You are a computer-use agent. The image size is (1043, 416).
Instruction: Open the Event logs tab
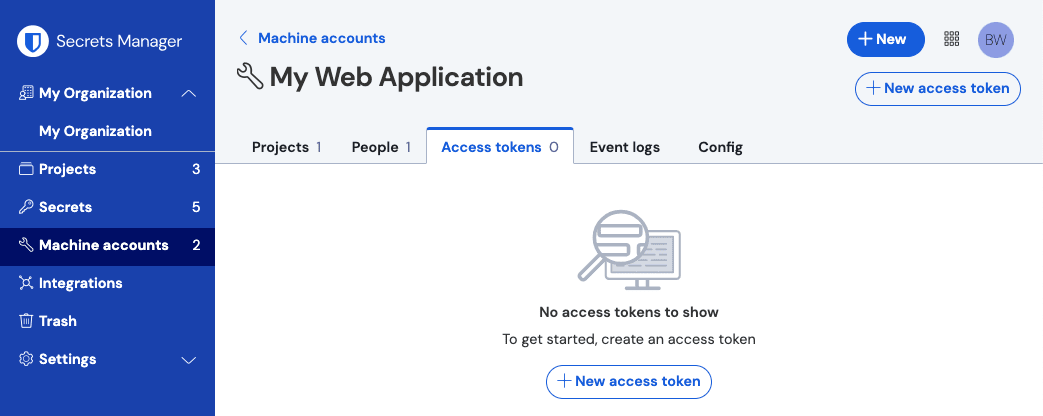[625, 147]
